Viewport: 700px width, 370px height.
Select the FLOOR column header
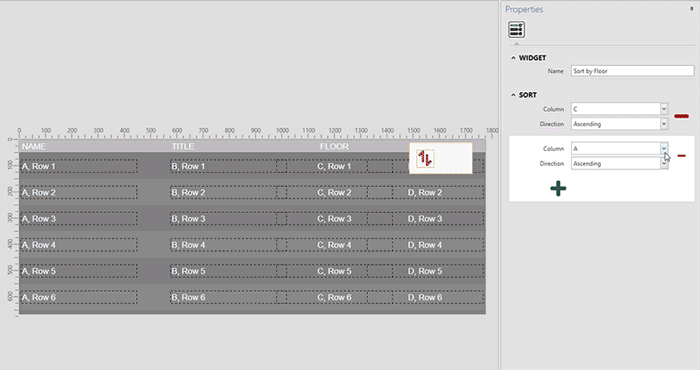point(334,146)
